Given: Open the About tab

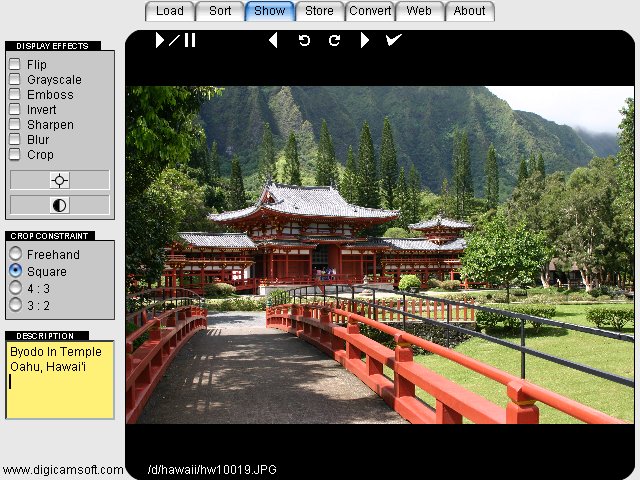Looking at the screenshot, I should tap(469, 11).
